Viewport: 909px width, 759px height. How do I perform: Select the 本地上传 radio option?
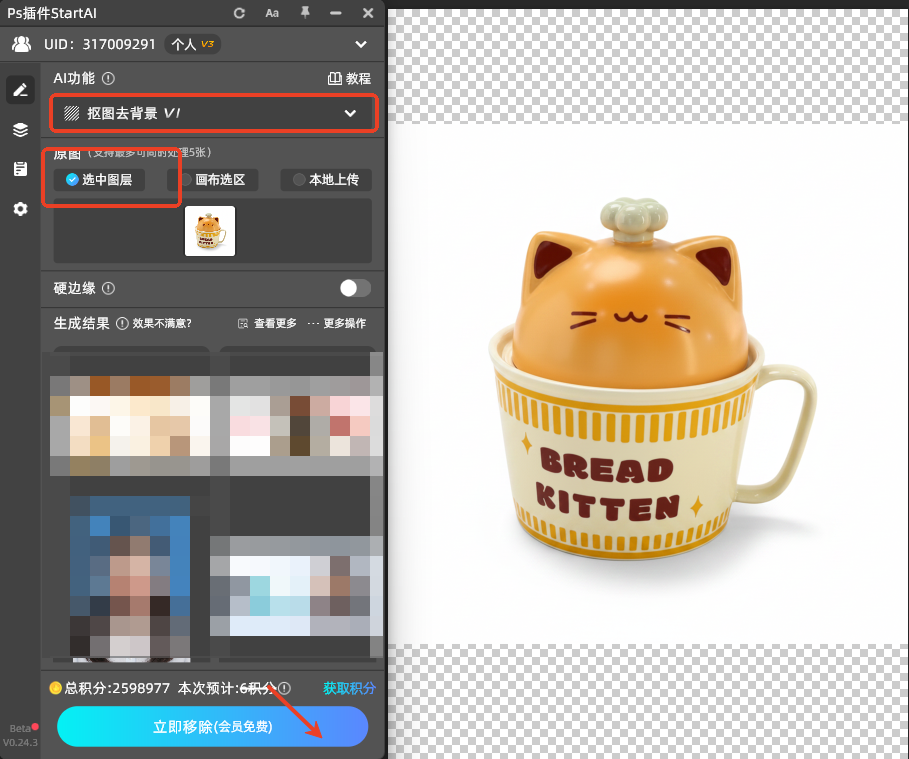click(x=326, y=180)
